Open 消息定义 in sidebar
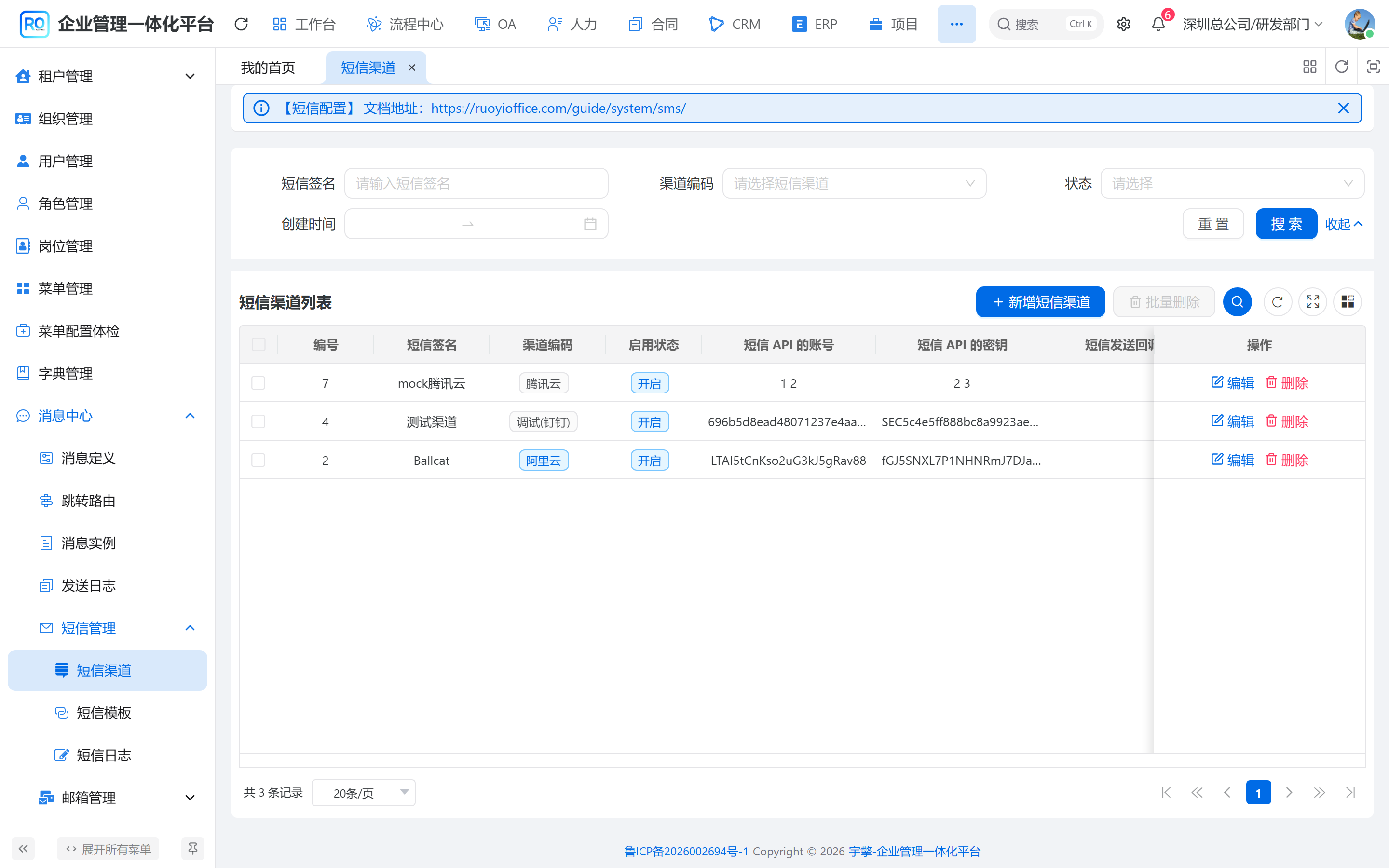The image size is (1389, 868). (x=108, y=458)
